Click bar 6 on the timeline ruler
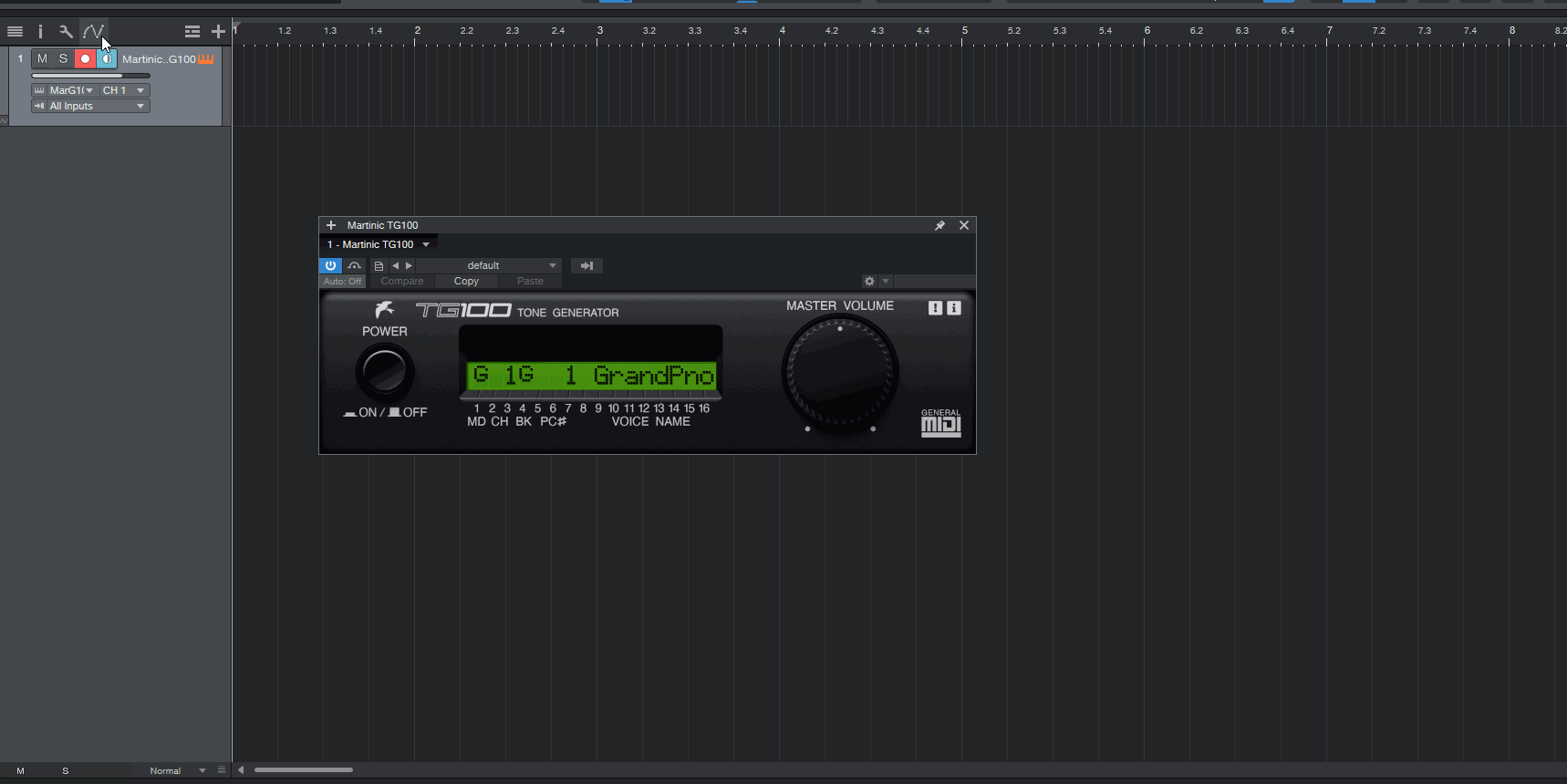Screen dimensions: 1567x784 pyautogui.click(x=1147, y=31)
